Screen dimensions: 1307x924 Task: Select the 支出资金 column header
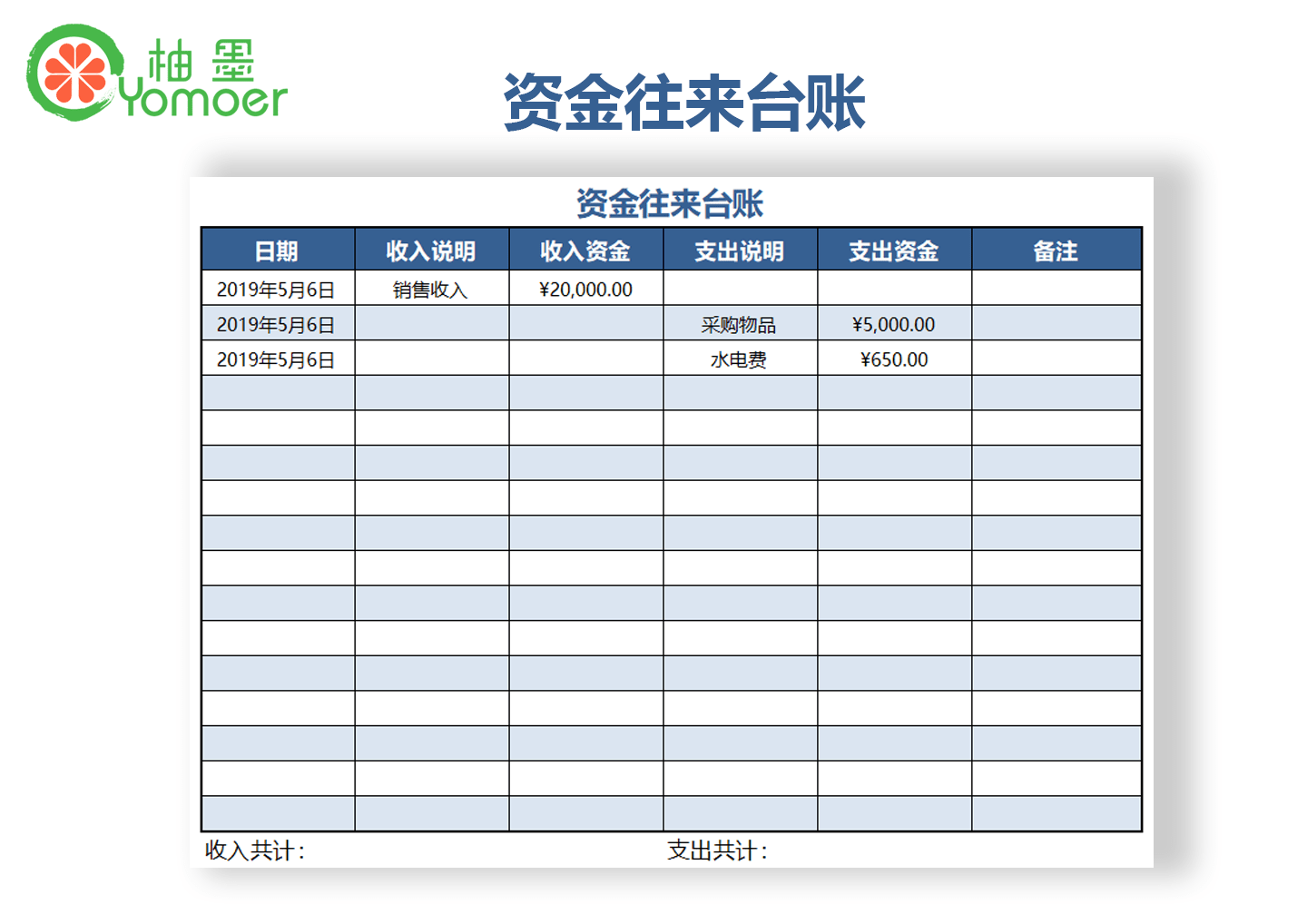(895, 251)
